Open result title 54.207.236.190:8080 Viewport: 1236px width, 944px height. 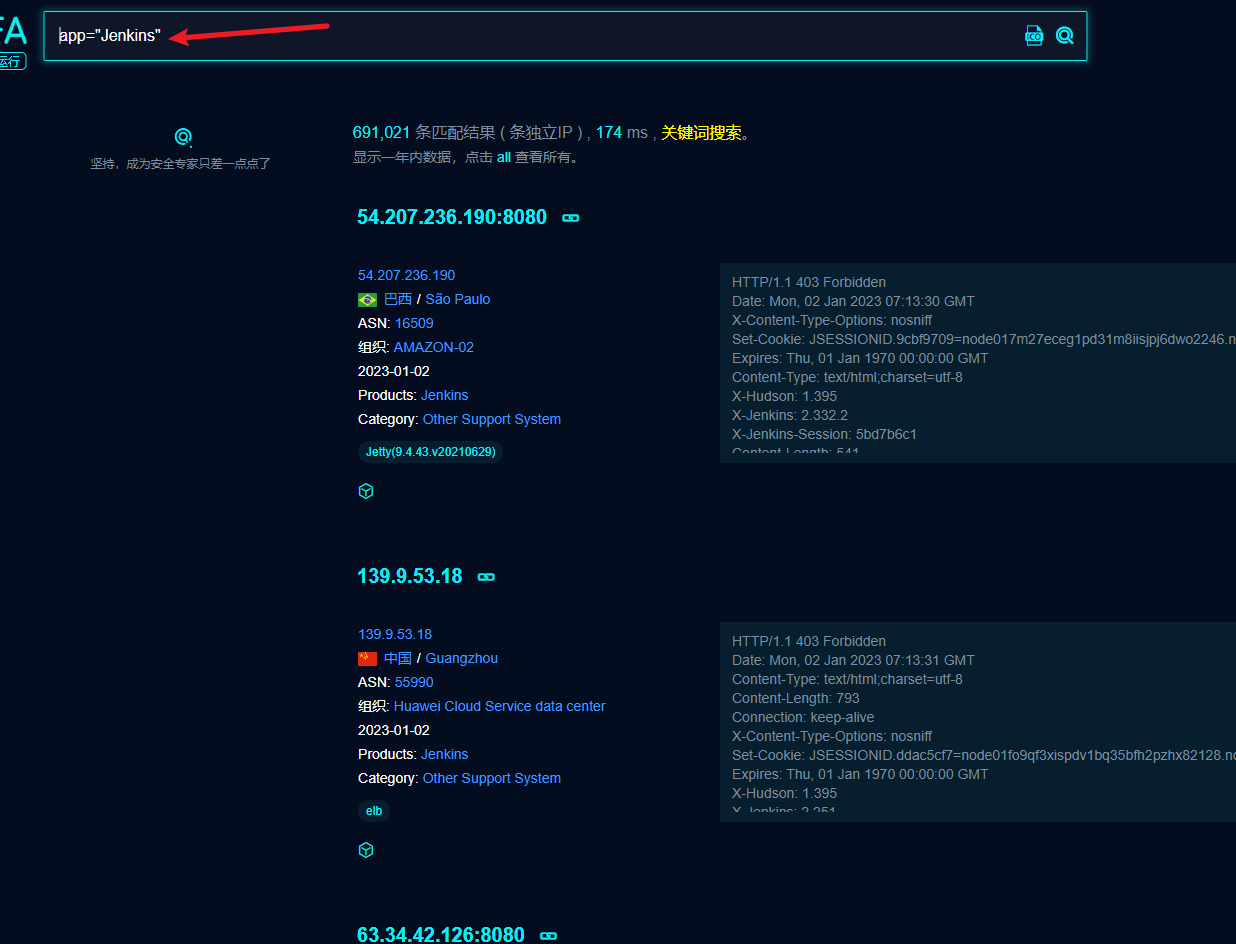tap(452, 217)
